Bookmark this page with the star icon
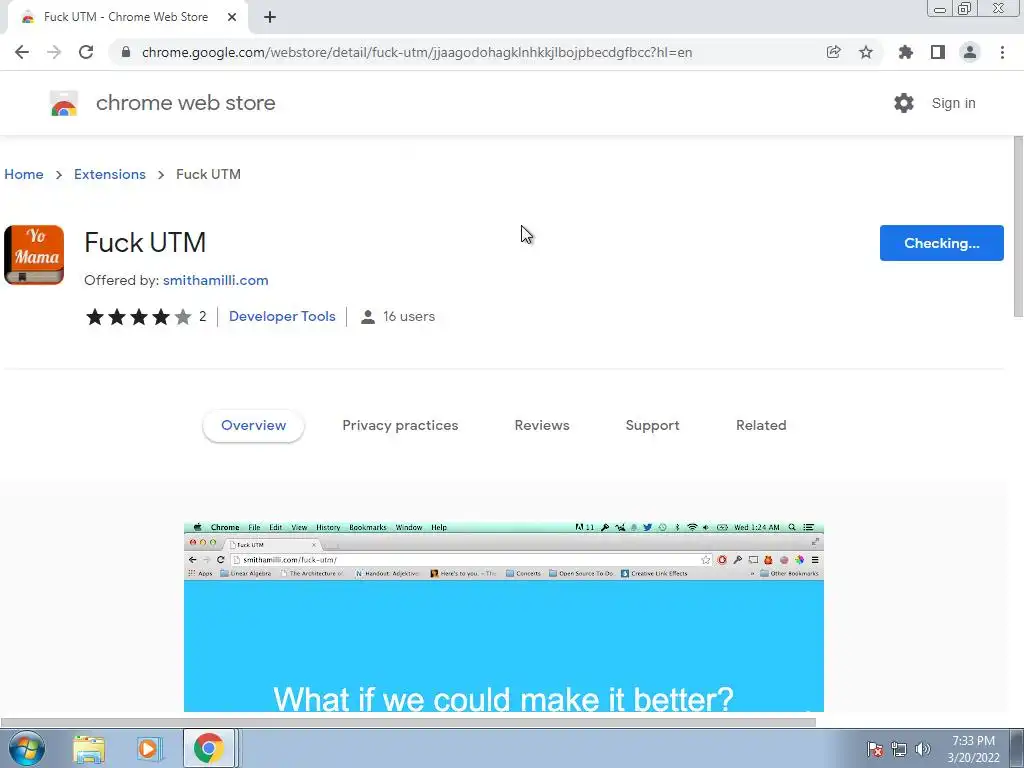Viewport: 1024px width, 768px height. [866, 52]
